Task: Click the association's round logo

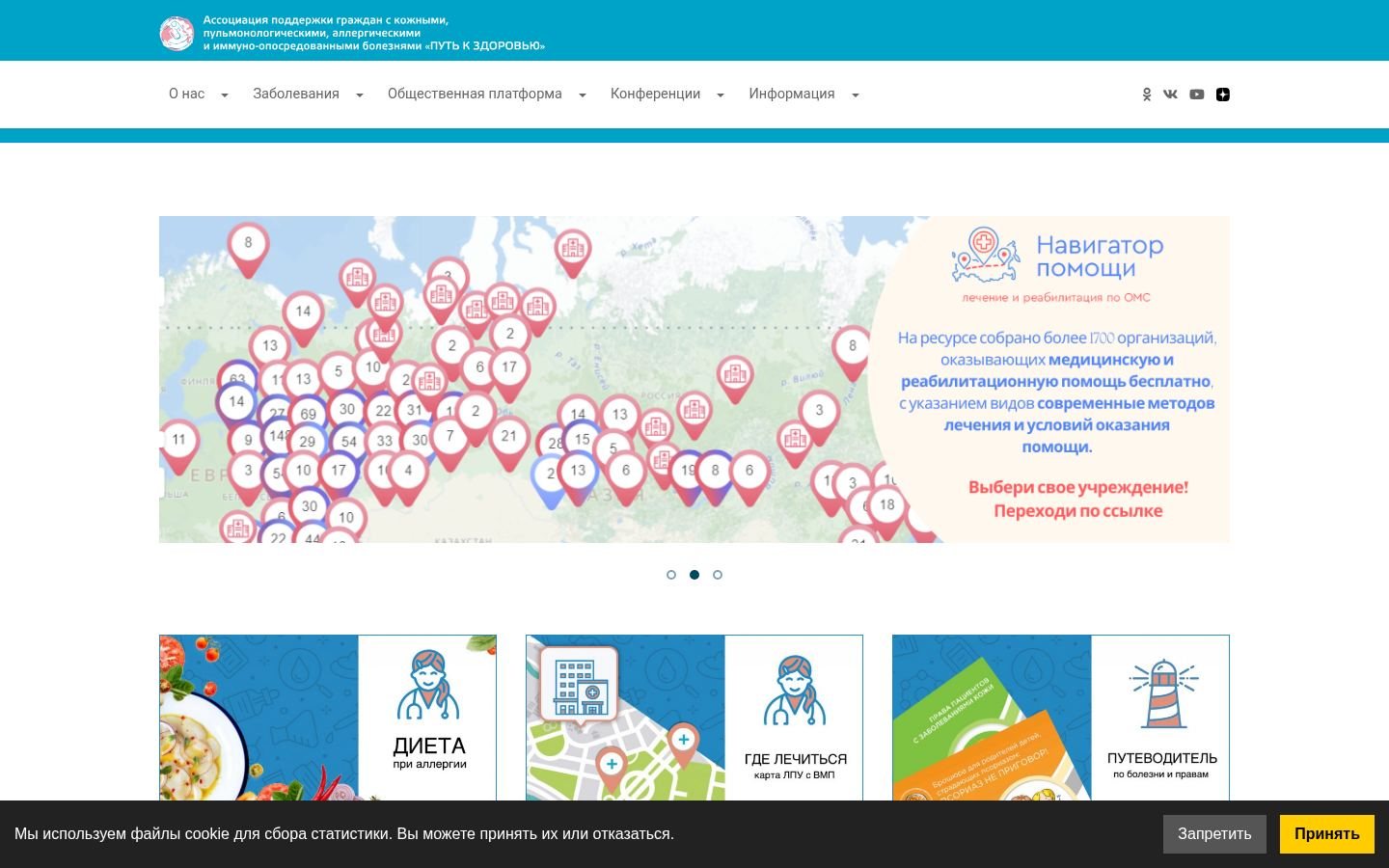Action: pos(177,33)
